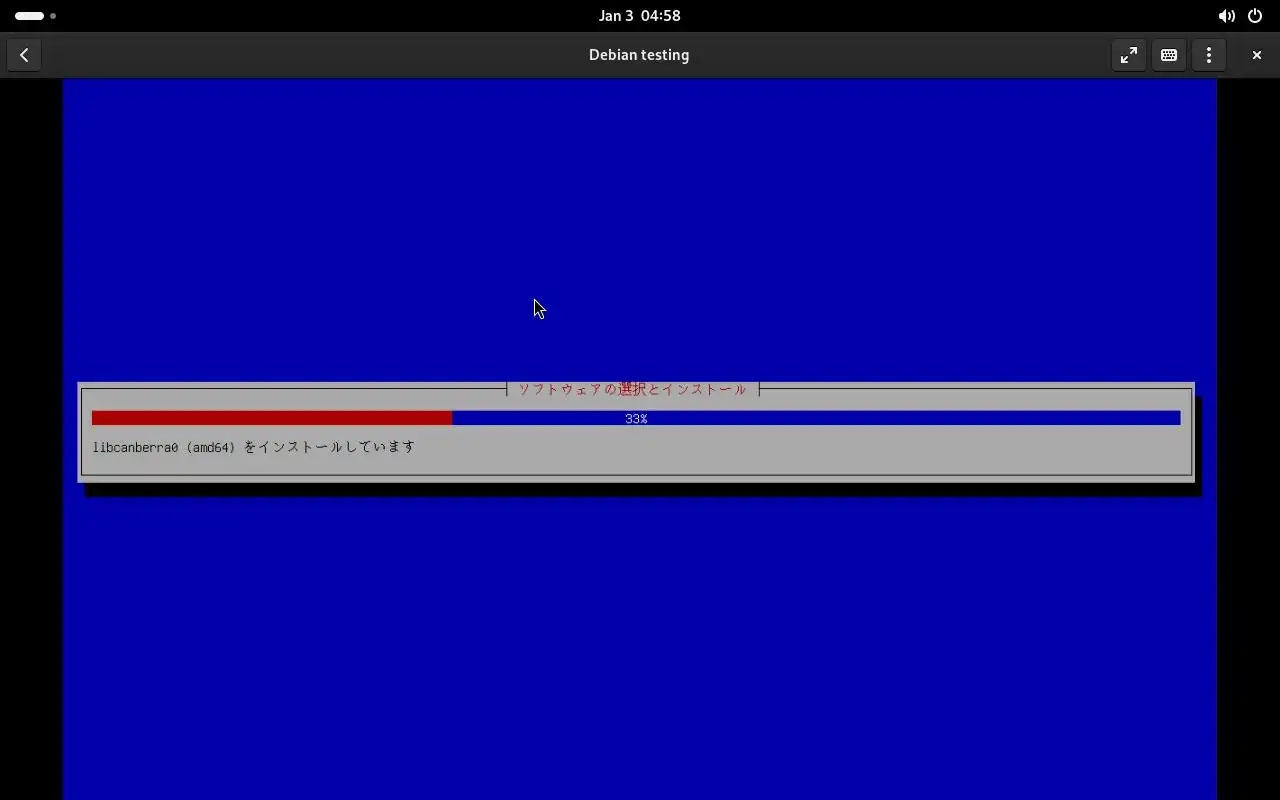Open the volume indicator in top bar
The image size is (1280, 800).
tap(1226, 16)
